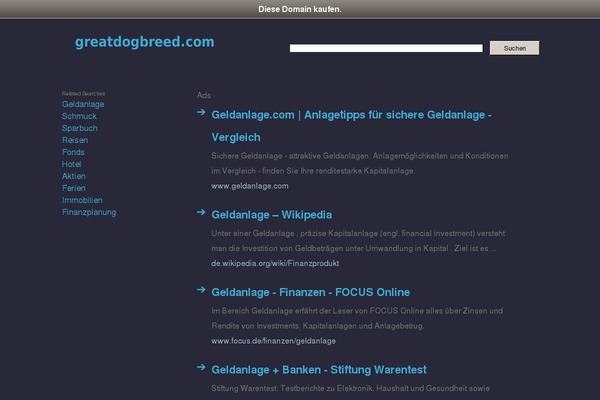Click arrow icon beside Geldanlage.com Anlagetipps ad
Screen dimensions: 600x400
(x=201, y=112)
